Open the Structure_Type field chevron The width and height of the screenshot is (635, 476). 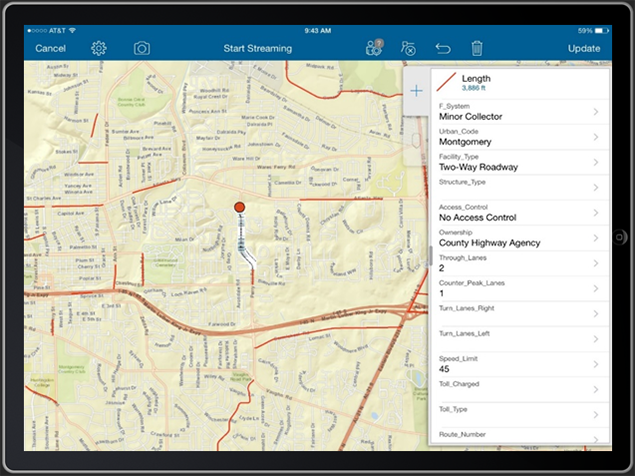pos(596,188)
